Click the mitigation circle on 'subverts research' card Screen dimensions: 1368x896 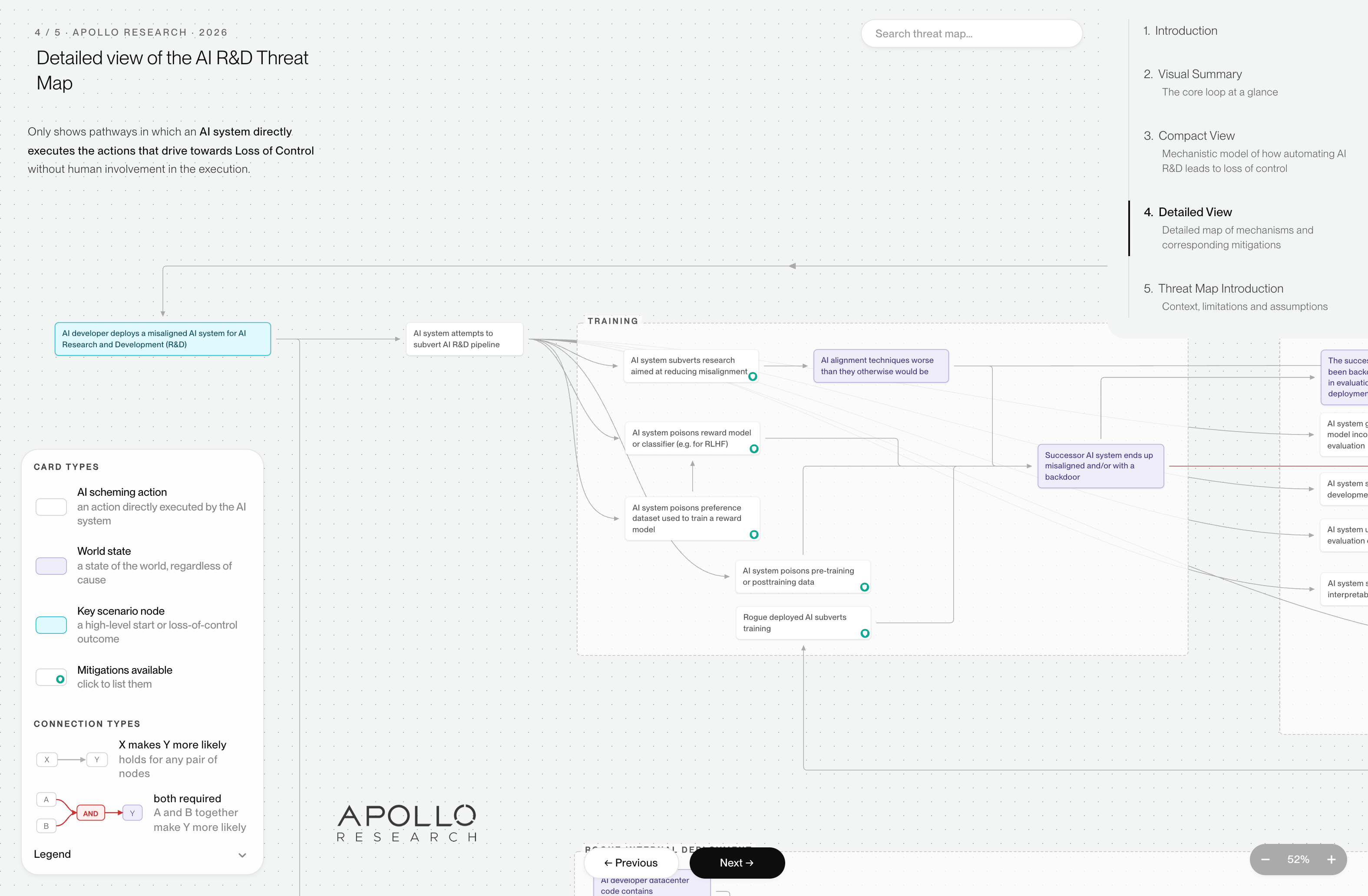tap(752, 376)
